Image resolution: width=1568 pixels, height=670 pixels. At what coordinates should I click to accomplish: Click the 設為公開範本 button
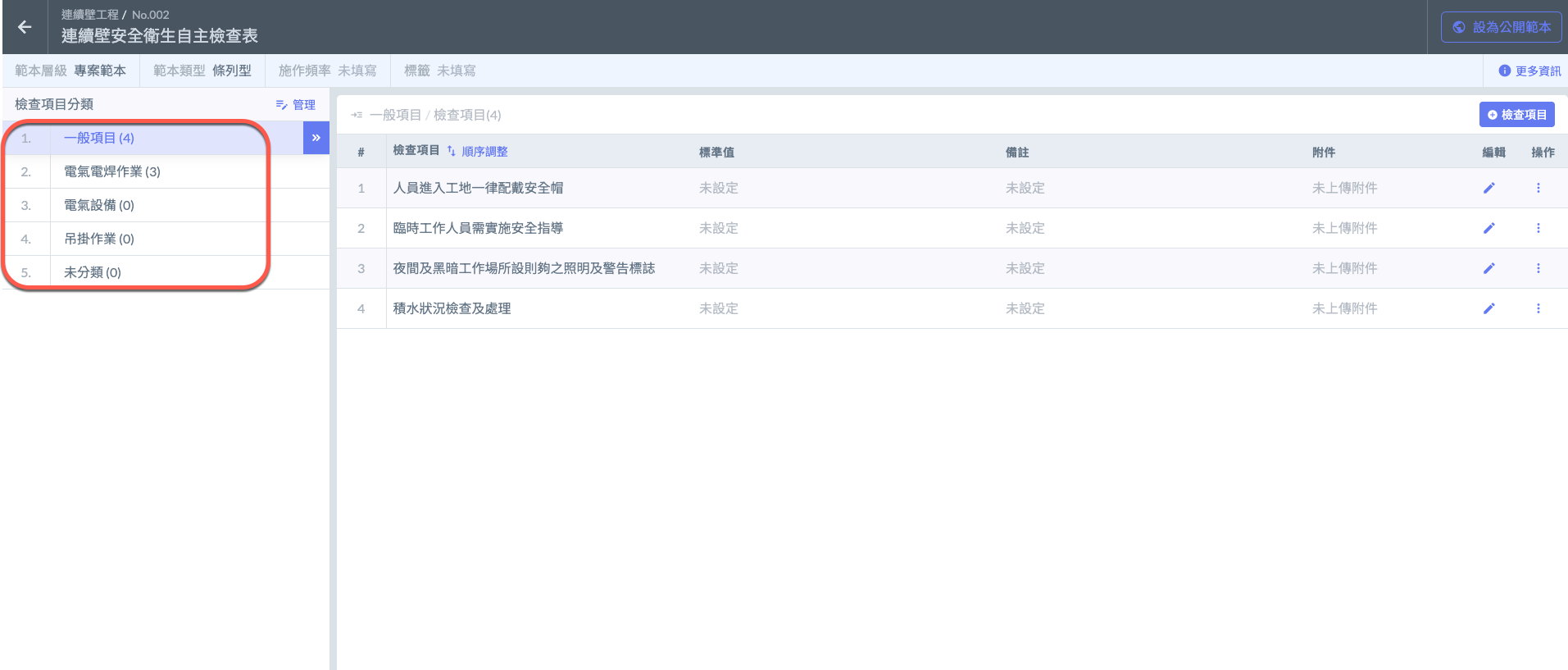(x=1501, y=27)
